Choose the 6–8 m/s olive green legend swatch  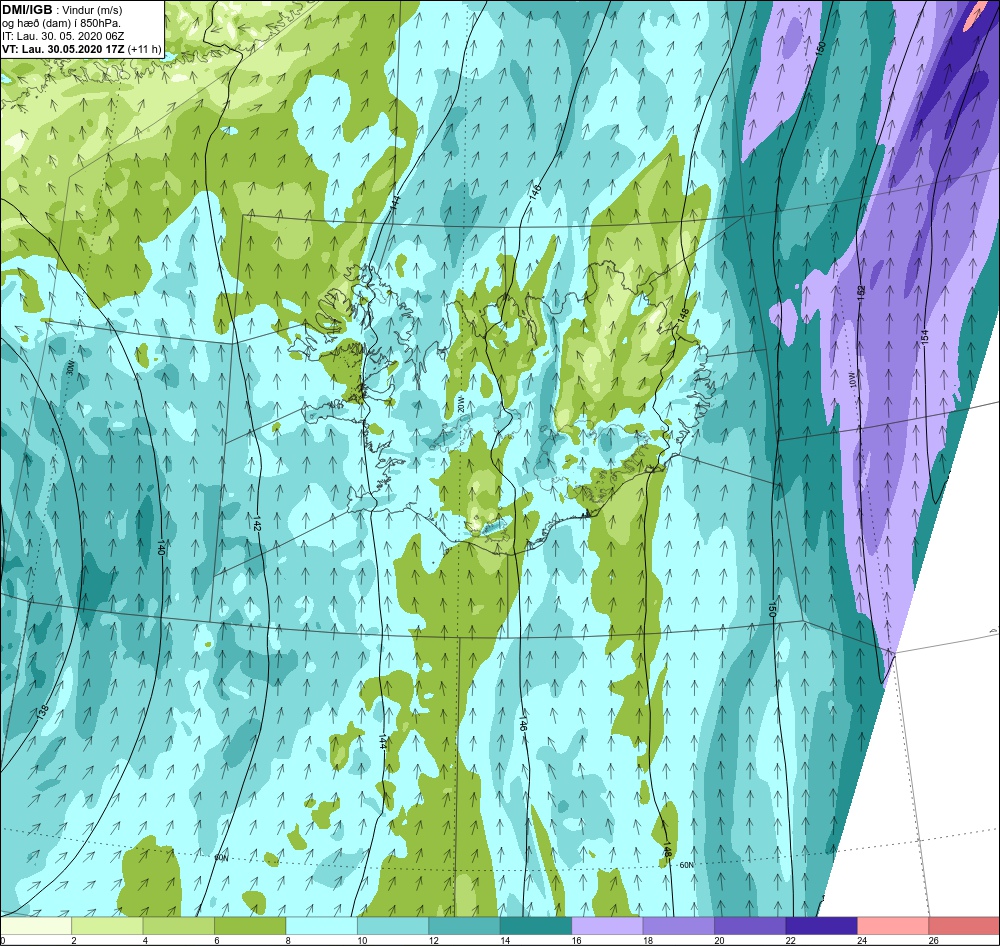(250, 925)
